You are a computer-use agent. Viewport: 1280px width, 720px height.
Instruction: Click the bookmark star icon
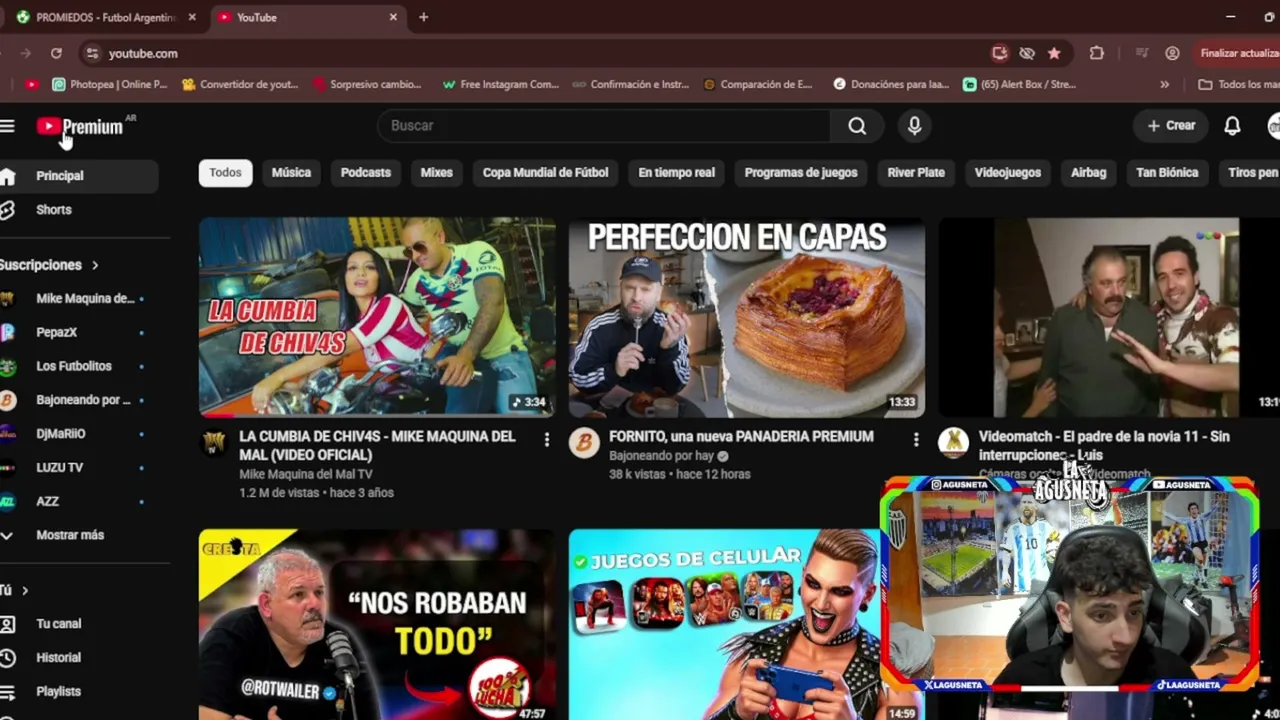(1054, 53)
